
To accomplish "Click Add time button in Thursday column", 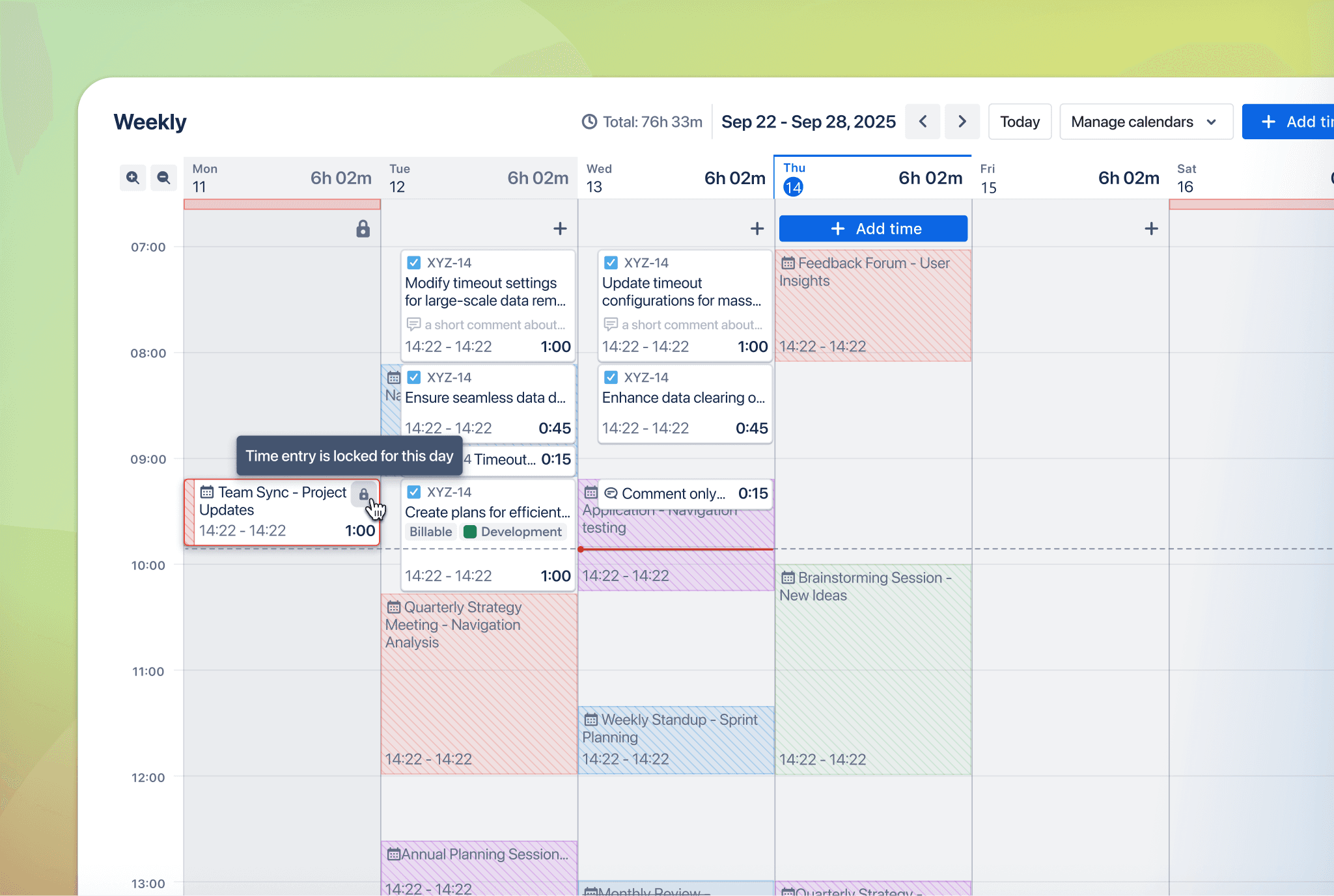I will (872, 228).
